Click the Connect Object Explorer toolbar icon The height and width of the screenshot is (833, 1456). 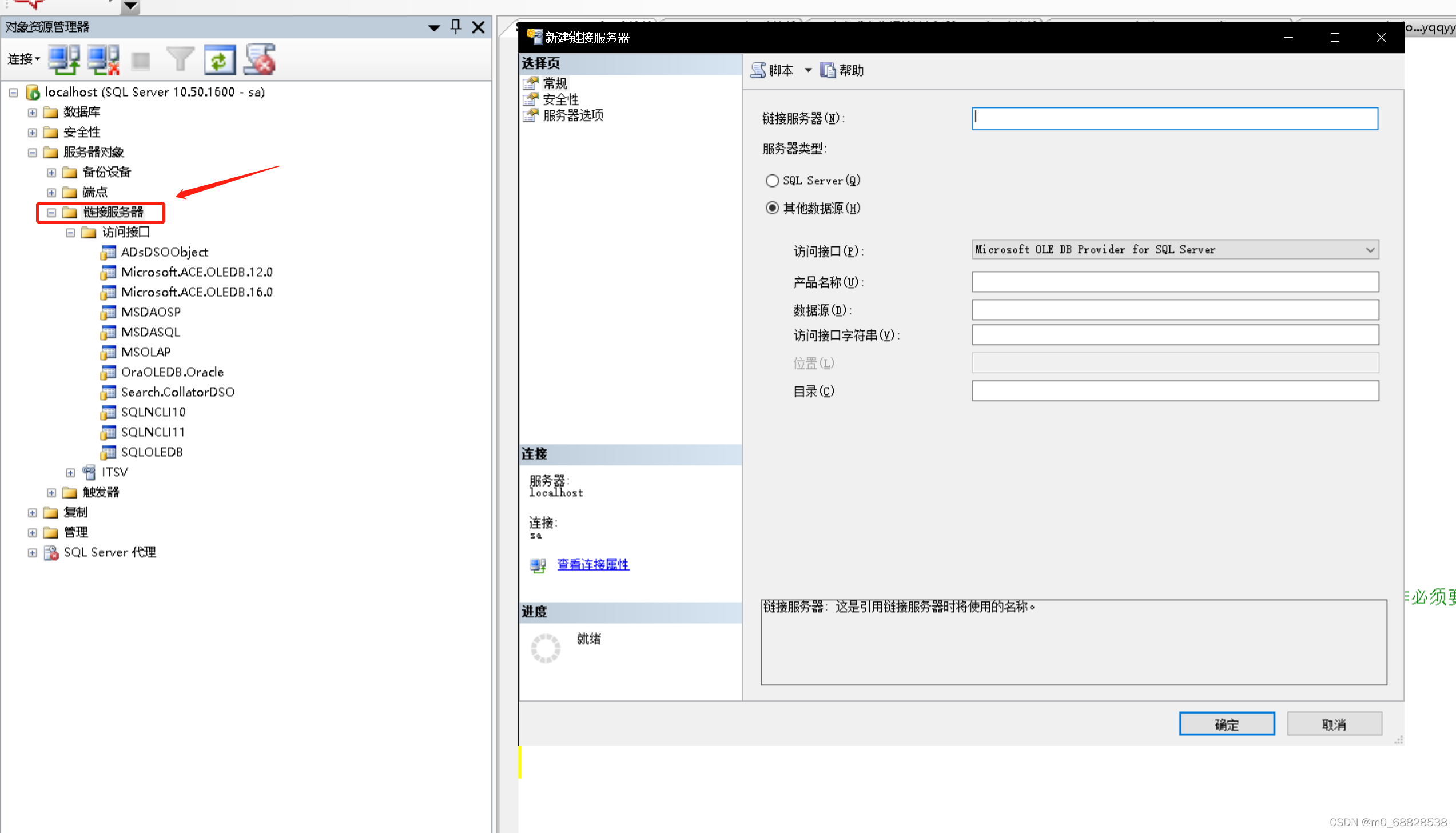64,59
